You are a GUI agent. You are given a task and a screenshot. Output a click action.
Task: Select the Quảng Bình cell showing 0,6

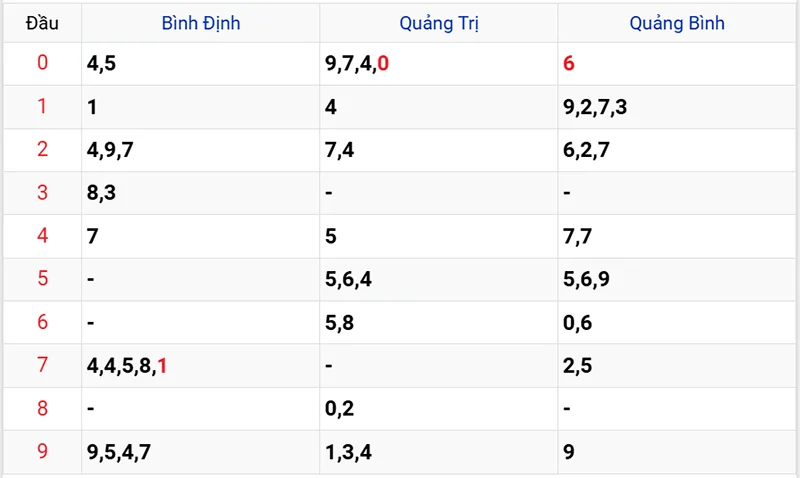tap(578, 322)
